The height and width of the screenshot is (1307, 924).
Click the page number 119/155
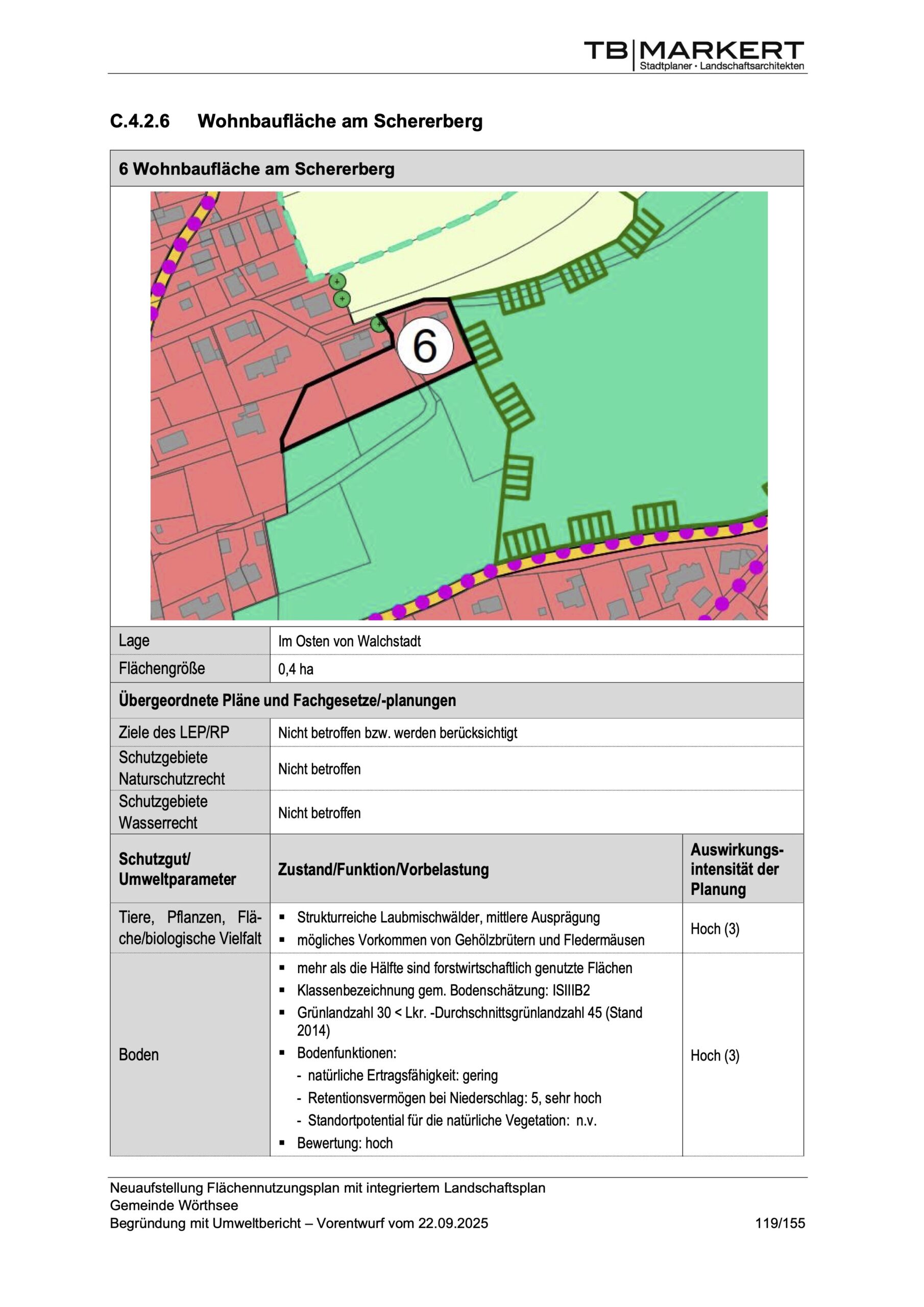(780, 1223)
